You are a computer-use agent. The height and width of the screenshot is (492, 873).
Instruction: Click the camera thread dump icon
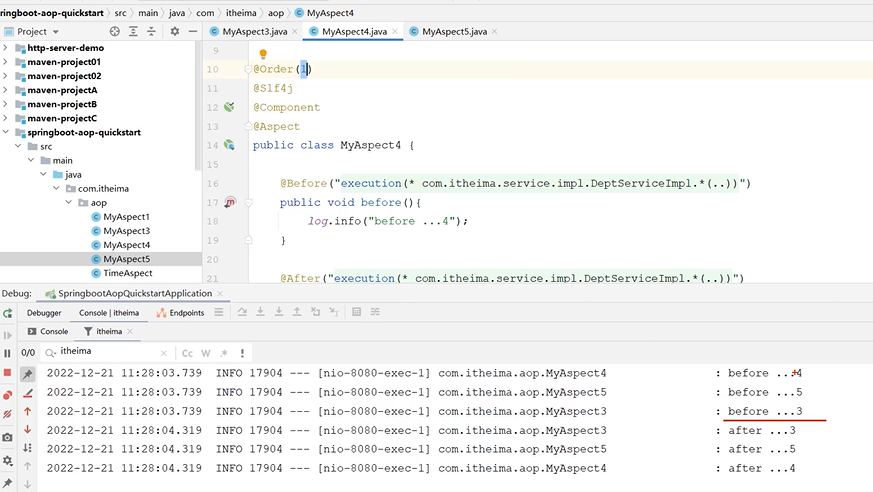(x=7, y=437)
